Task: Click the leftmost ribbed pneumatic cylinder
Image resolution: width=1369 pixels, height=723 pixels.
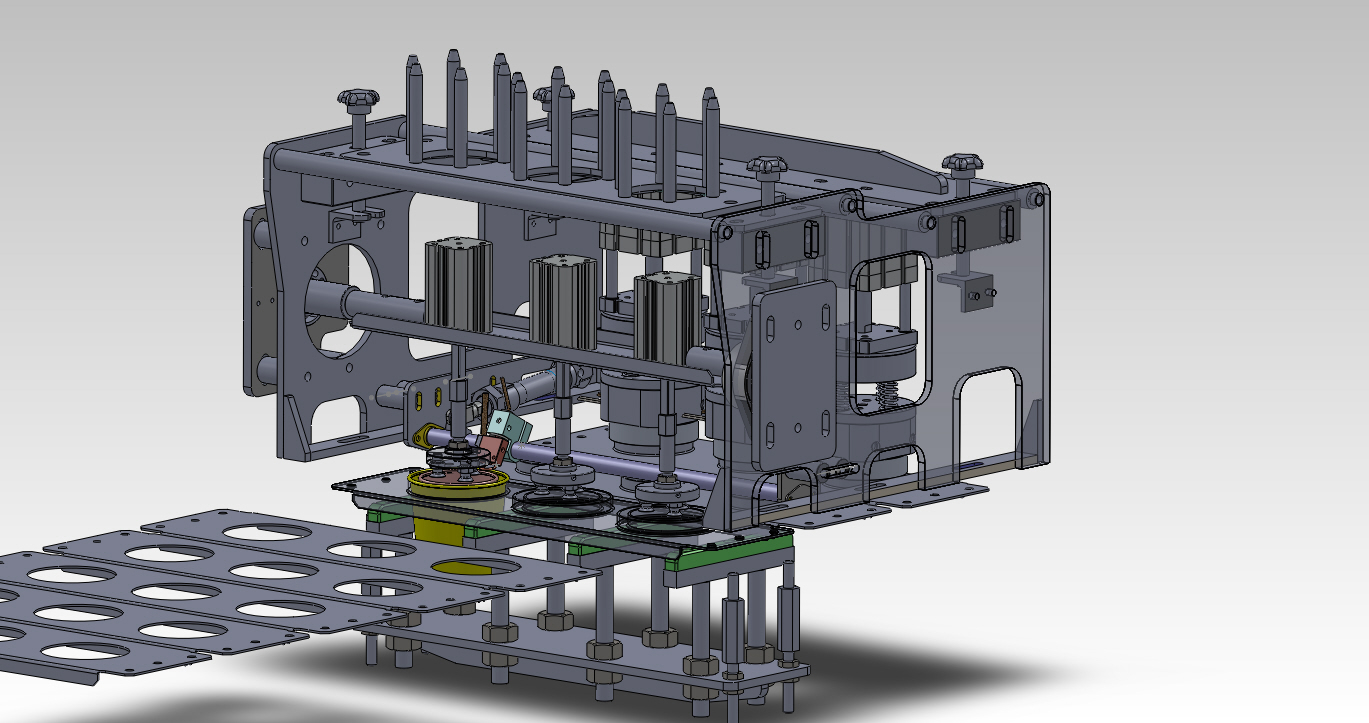Action: tap(454, 285)
